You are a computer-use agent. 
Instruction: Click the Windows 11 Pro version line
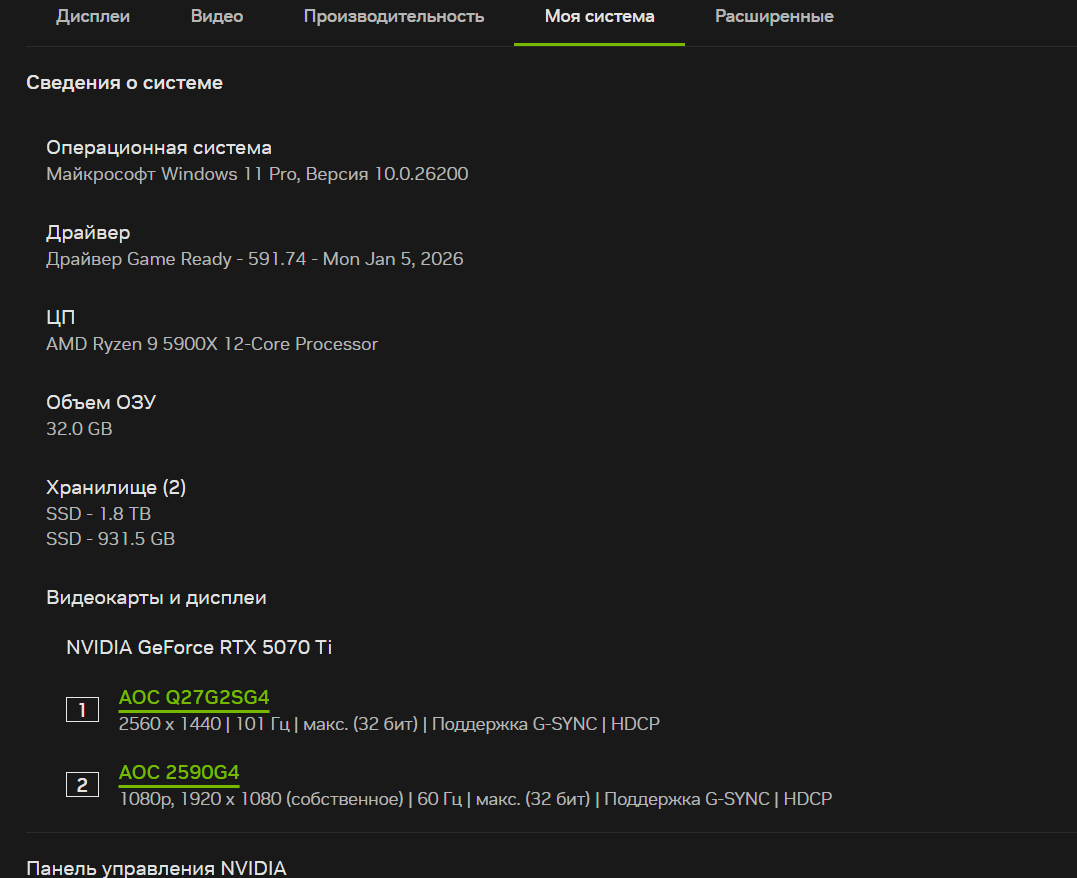click(257, 174)
